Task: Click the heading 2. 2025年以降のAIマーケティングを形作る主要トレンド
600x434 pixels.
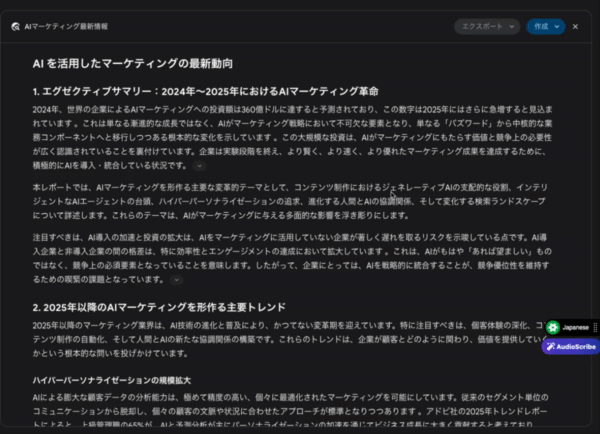Action: tap(159, 307)
